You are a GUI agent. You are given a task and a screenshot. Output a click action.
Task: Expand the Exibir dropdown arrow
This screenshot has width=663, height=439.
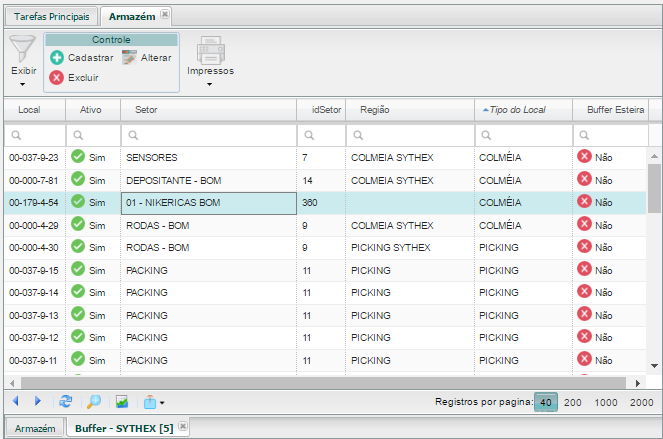pyautogui.click(x=22, y=84)
